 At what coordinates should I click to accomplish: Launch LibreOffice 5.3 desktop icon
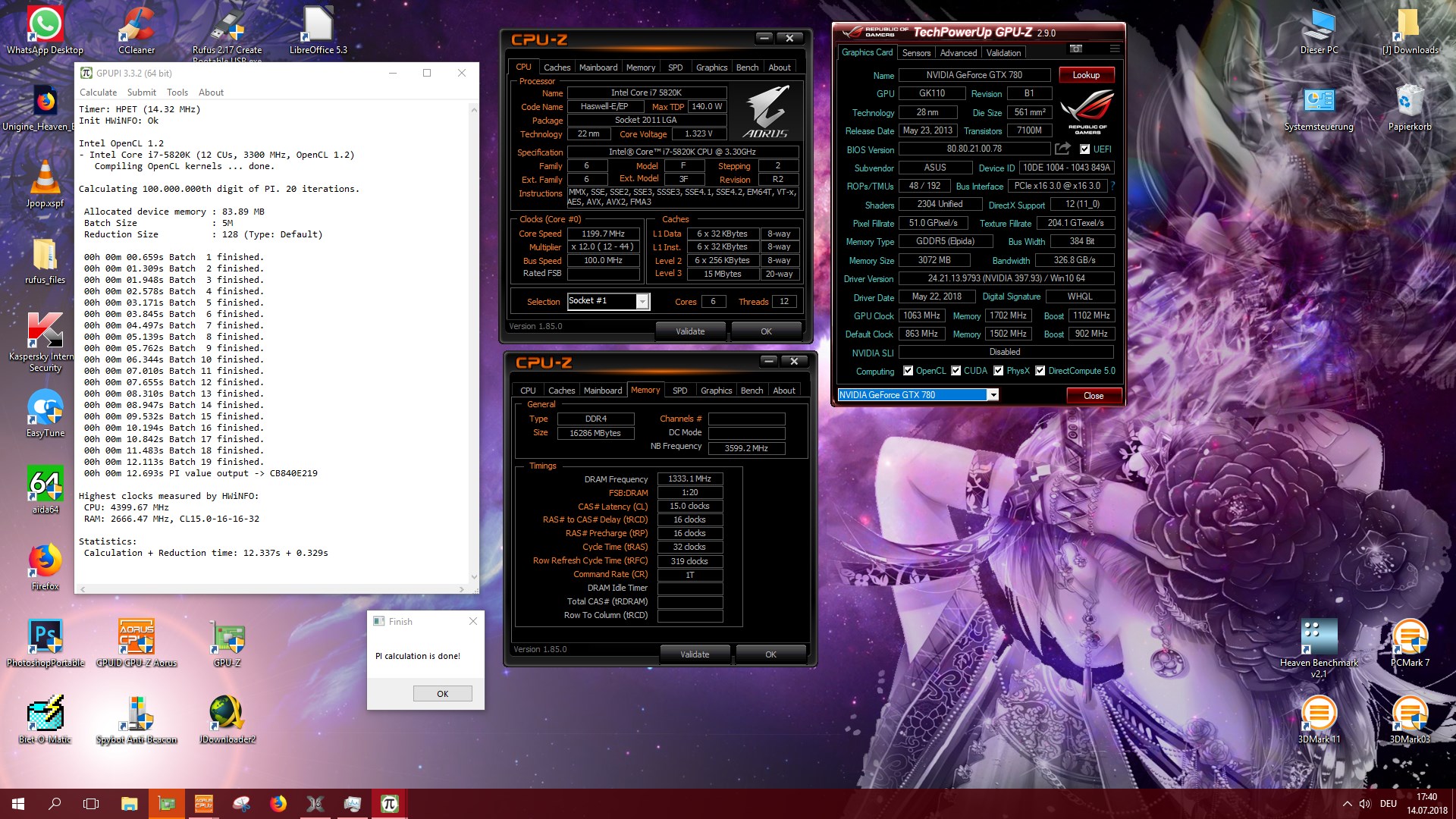click(318, 31)
